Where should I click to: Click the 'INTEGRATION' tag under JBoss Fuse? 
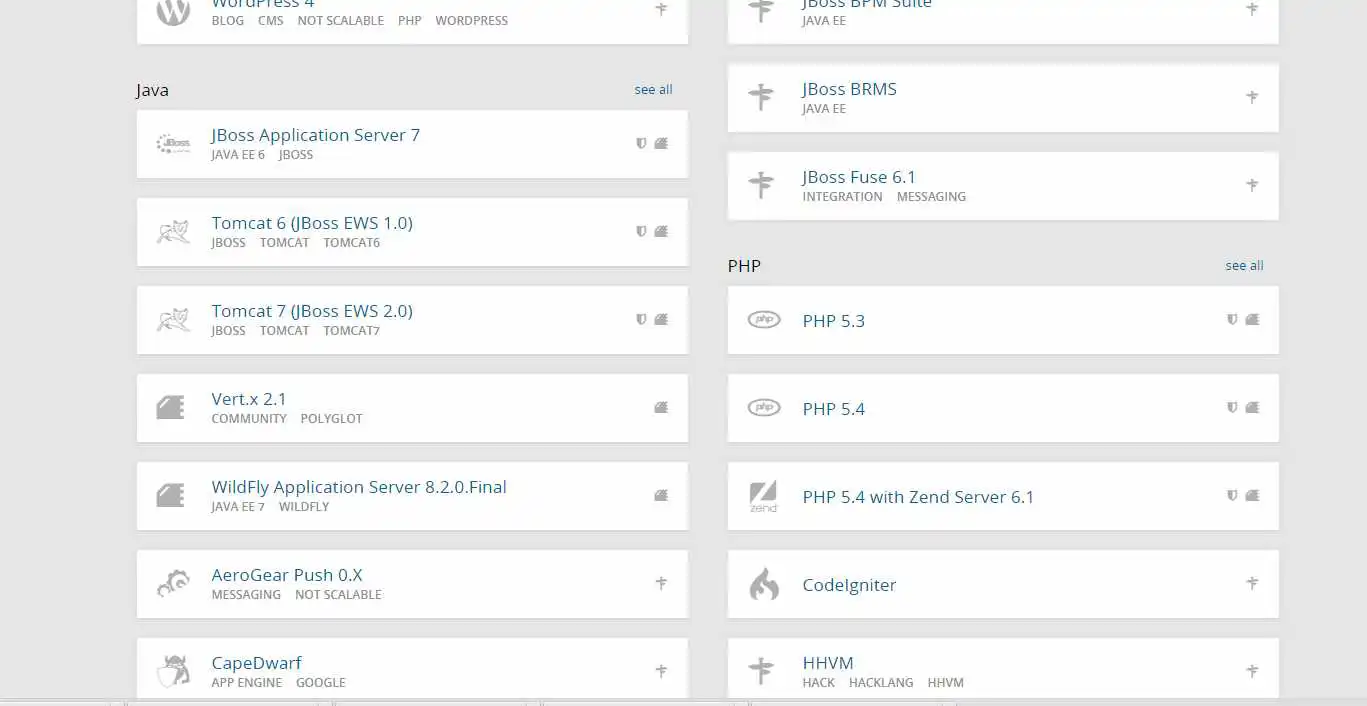(842, 197)
